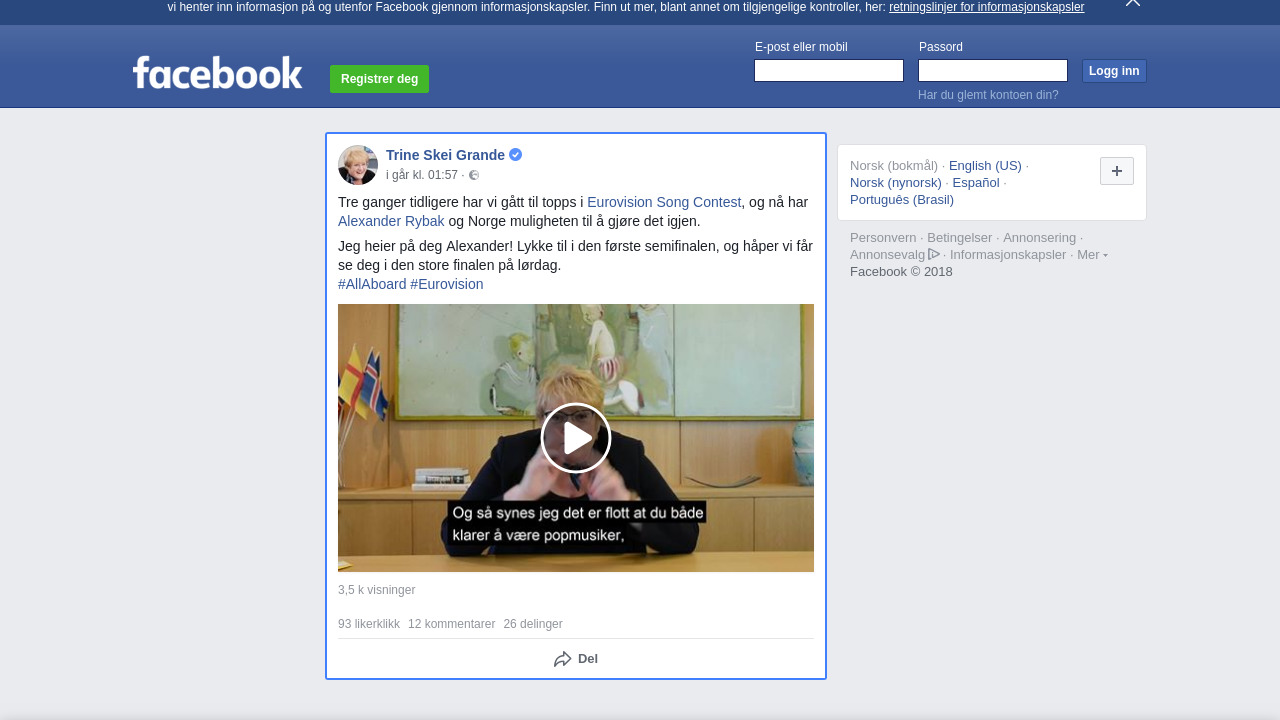Switch language to Norsk (nynorsk)

tap(896, 183)
